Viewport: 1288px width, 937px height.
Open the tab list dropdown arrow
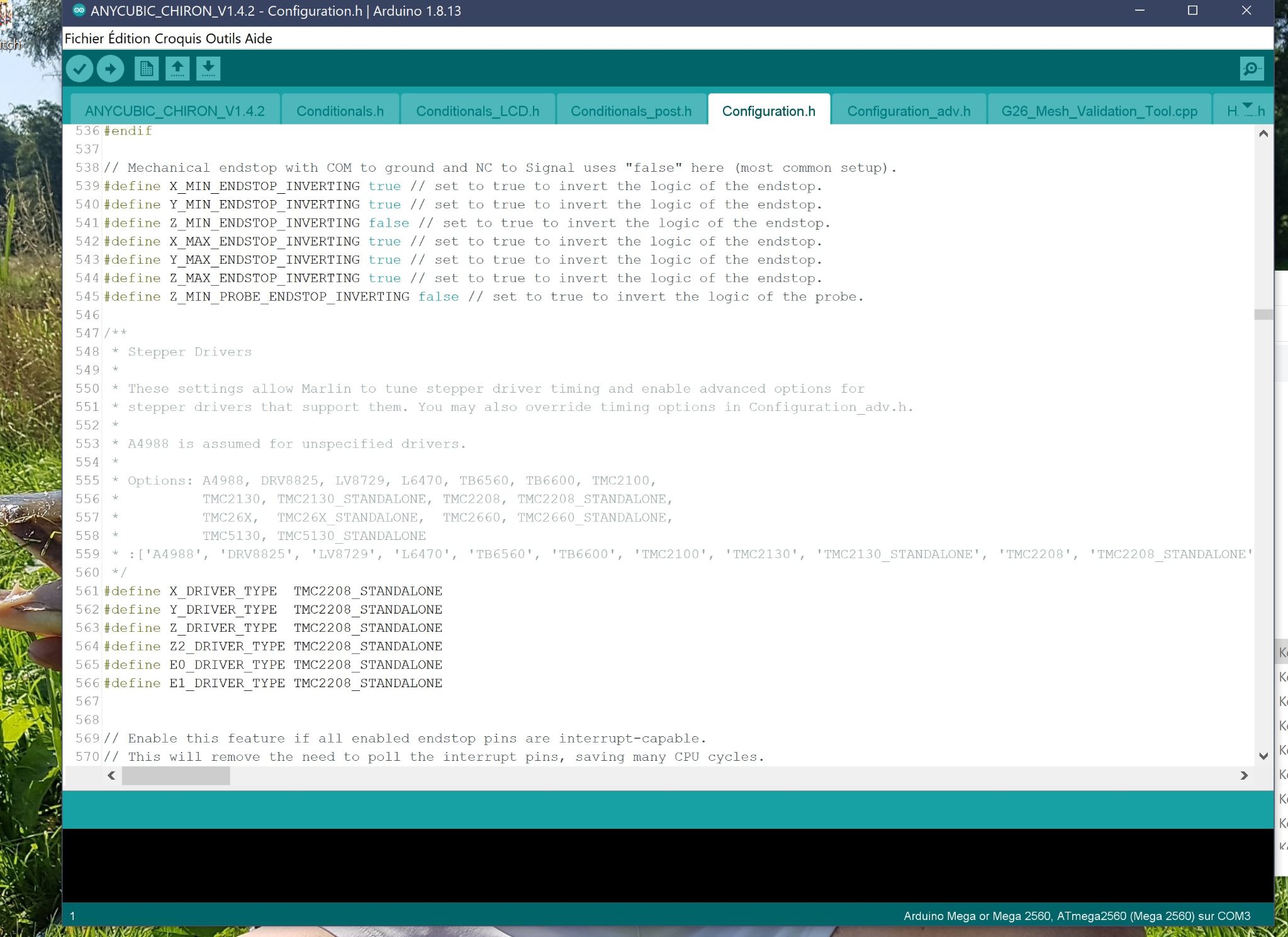coord(1248,106)
